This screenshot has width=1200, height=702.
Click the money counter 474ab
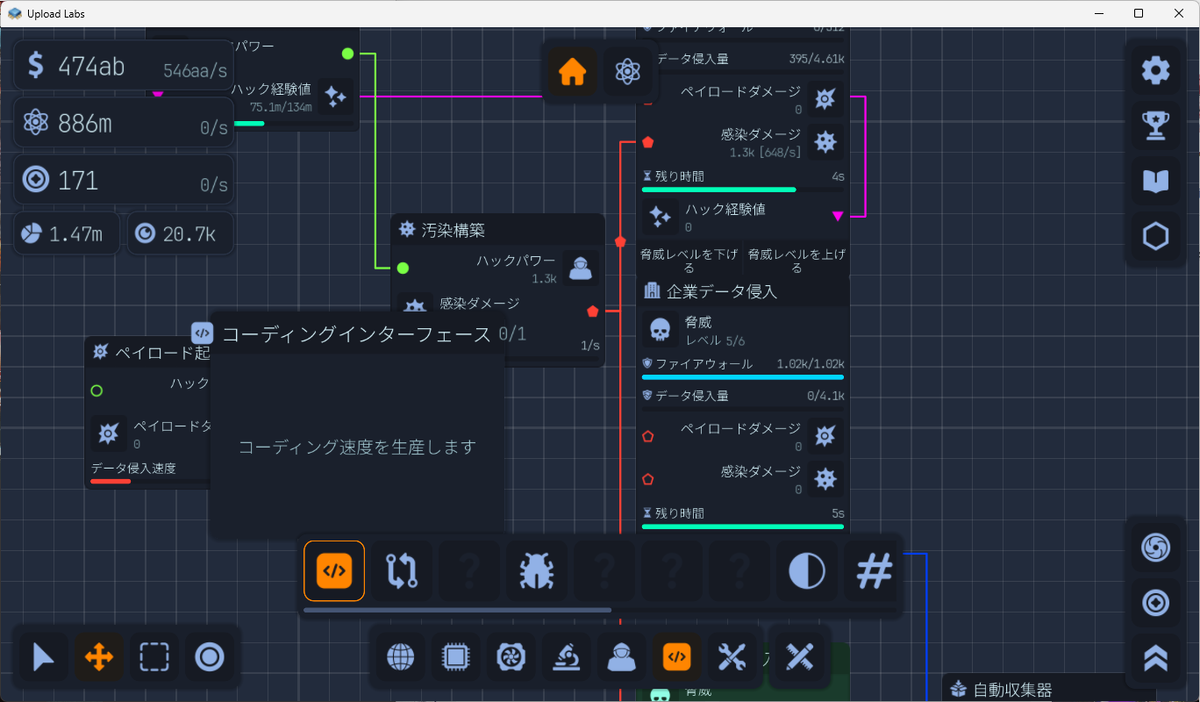pyautogui.click(x=125, y=66)
